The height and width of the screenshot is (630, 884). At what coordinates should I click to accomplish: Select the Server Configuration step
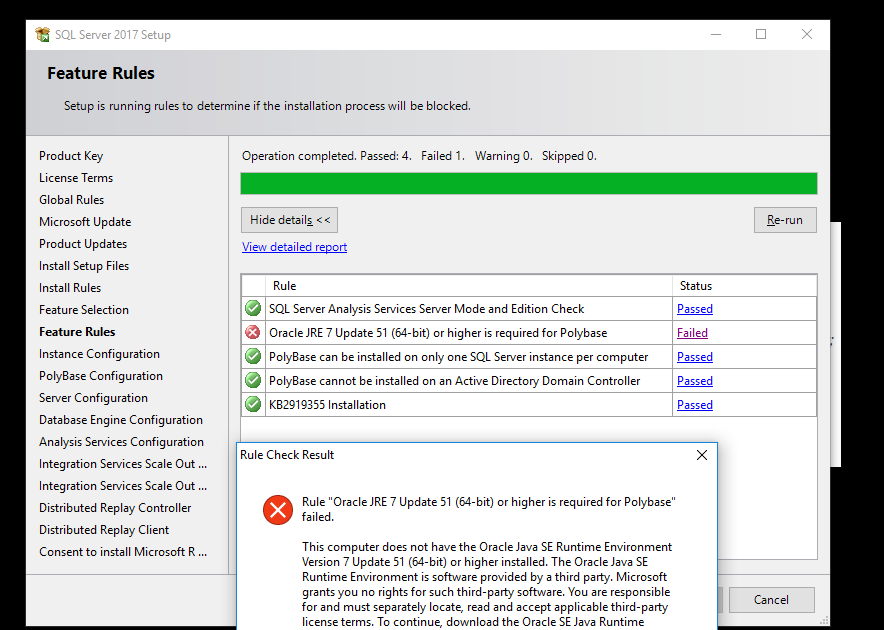coord(94,398)
